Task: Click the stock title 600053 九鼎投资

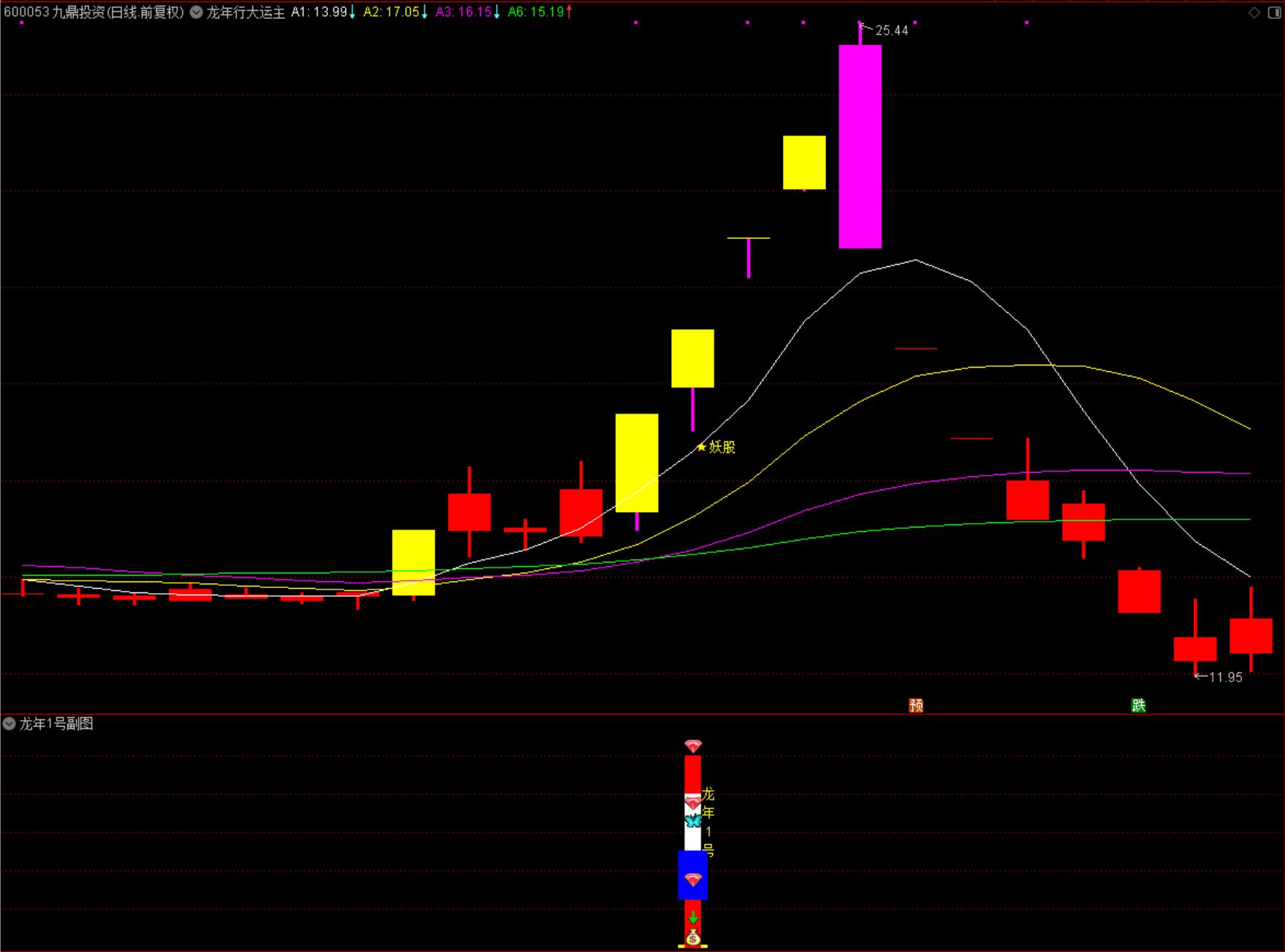Action: pos(93,12)
